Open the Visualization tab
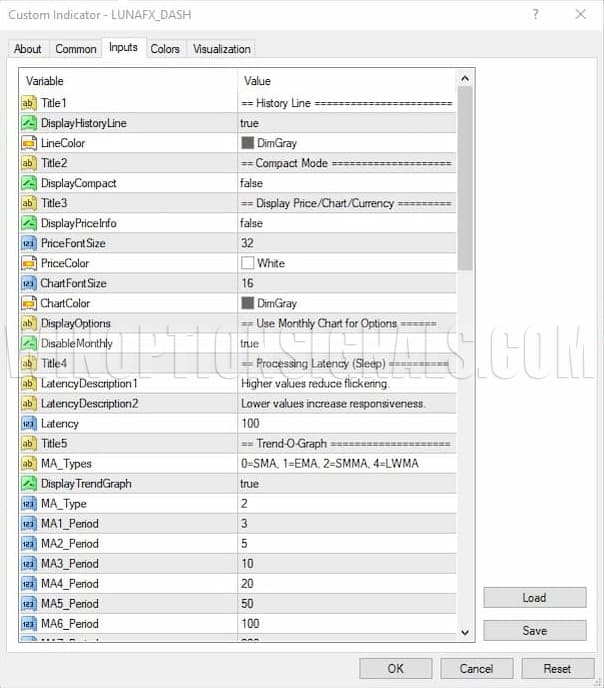This screenshot has height=688, width=604. click(x=222, y=49)
